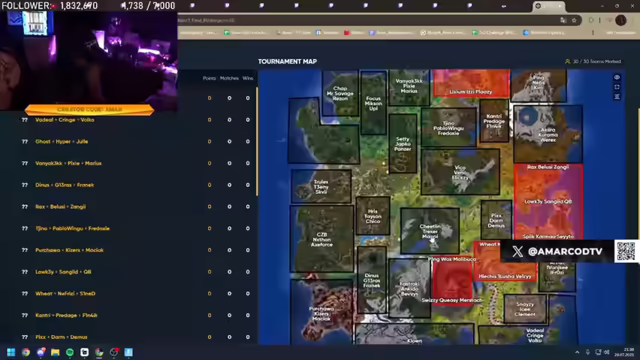640x360 pixels.
Task: Open Chrome from the taskbar
Action: pos(26,352)
